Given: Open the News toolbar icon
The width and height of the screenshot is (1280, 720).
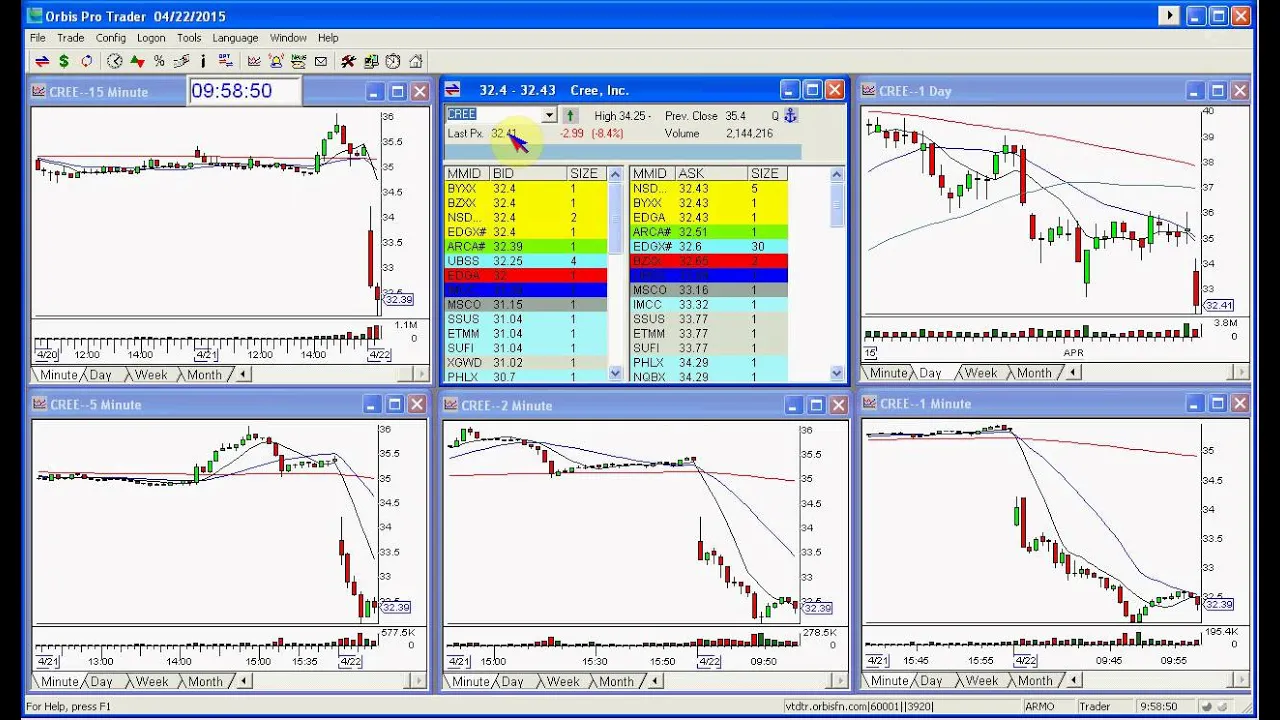Looking at the screenshot, I should pyautogui.click(x=298, y=61).
